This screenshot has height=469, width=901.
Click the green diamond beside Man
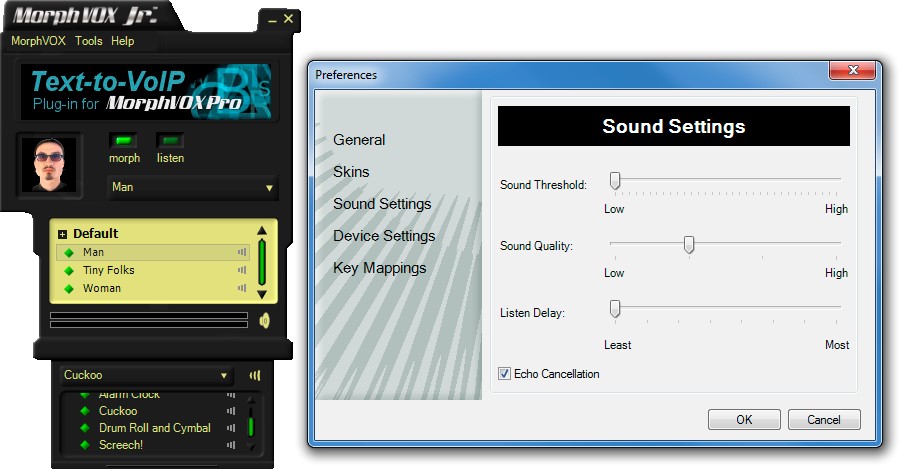70,252
